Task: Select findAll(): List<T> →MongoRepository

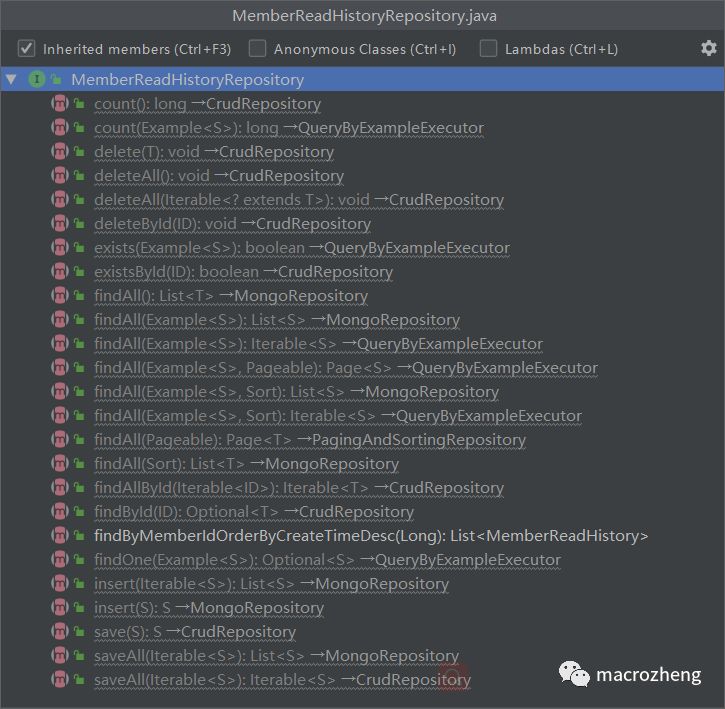Action: pos(231,296)
